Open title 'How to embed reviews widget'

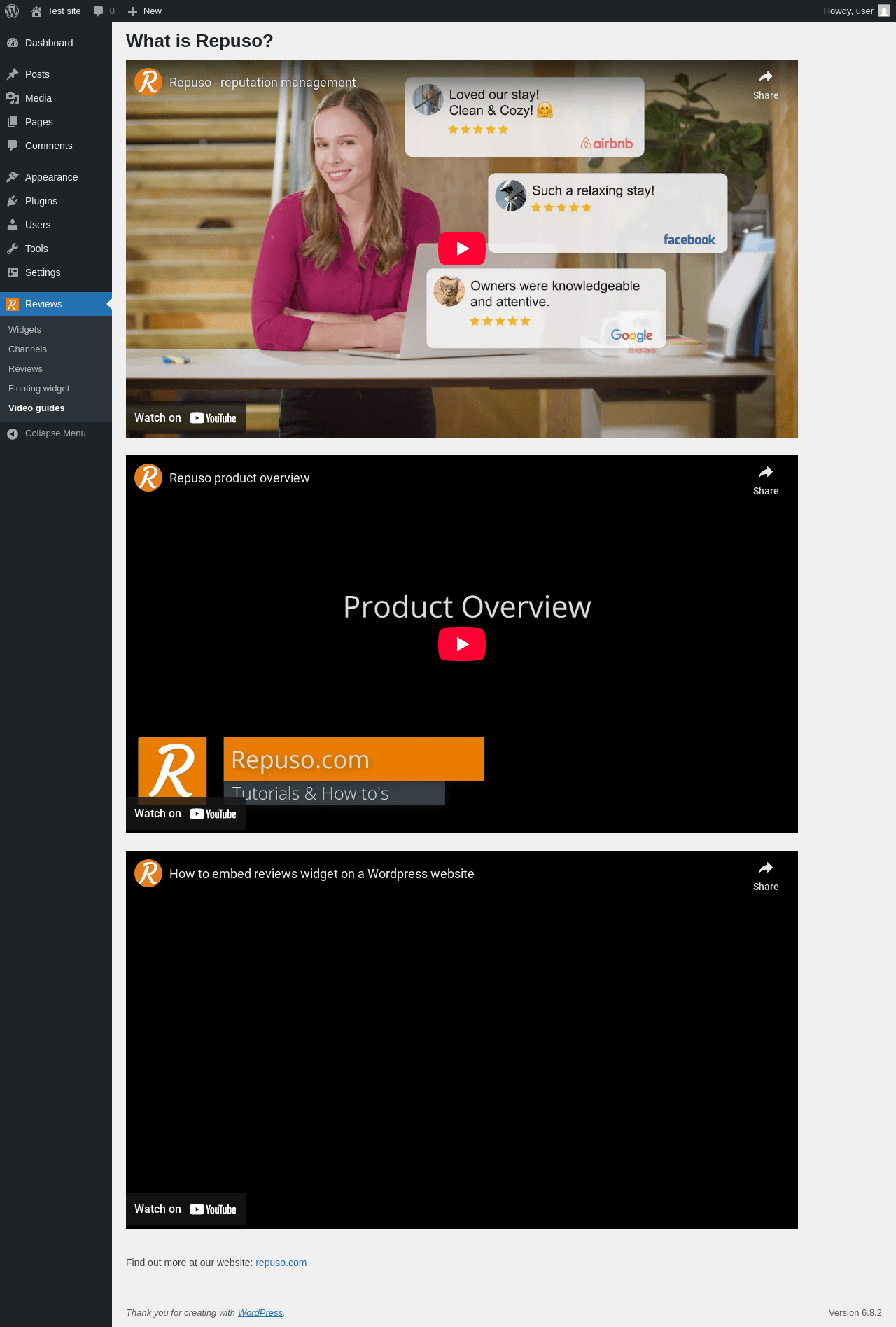click(322, 874)
